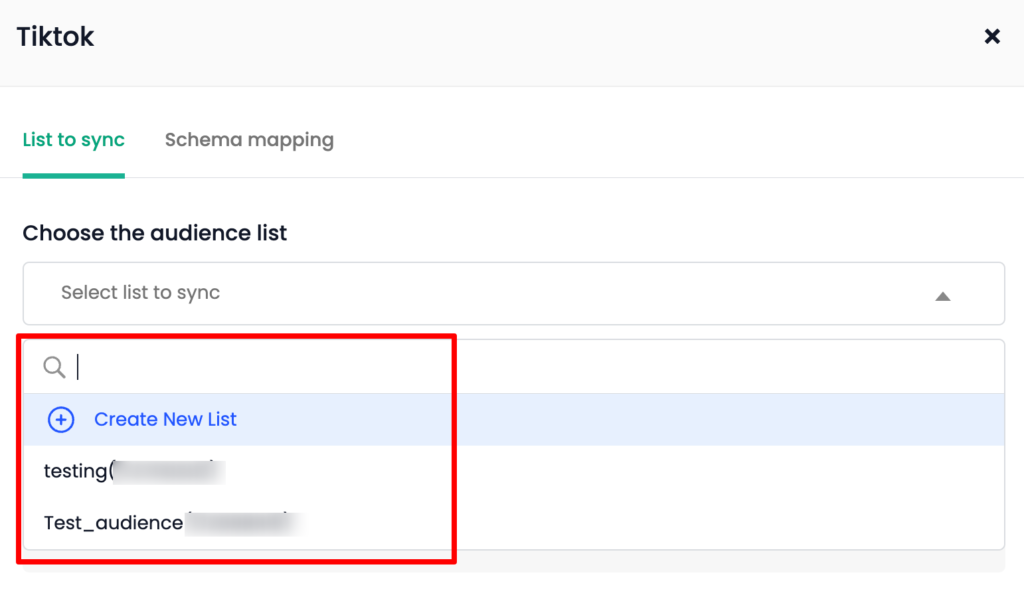This screenshot has width=1024, height=607.
Task: Click the blurred ID beside testing
Action: click(168, 472)
